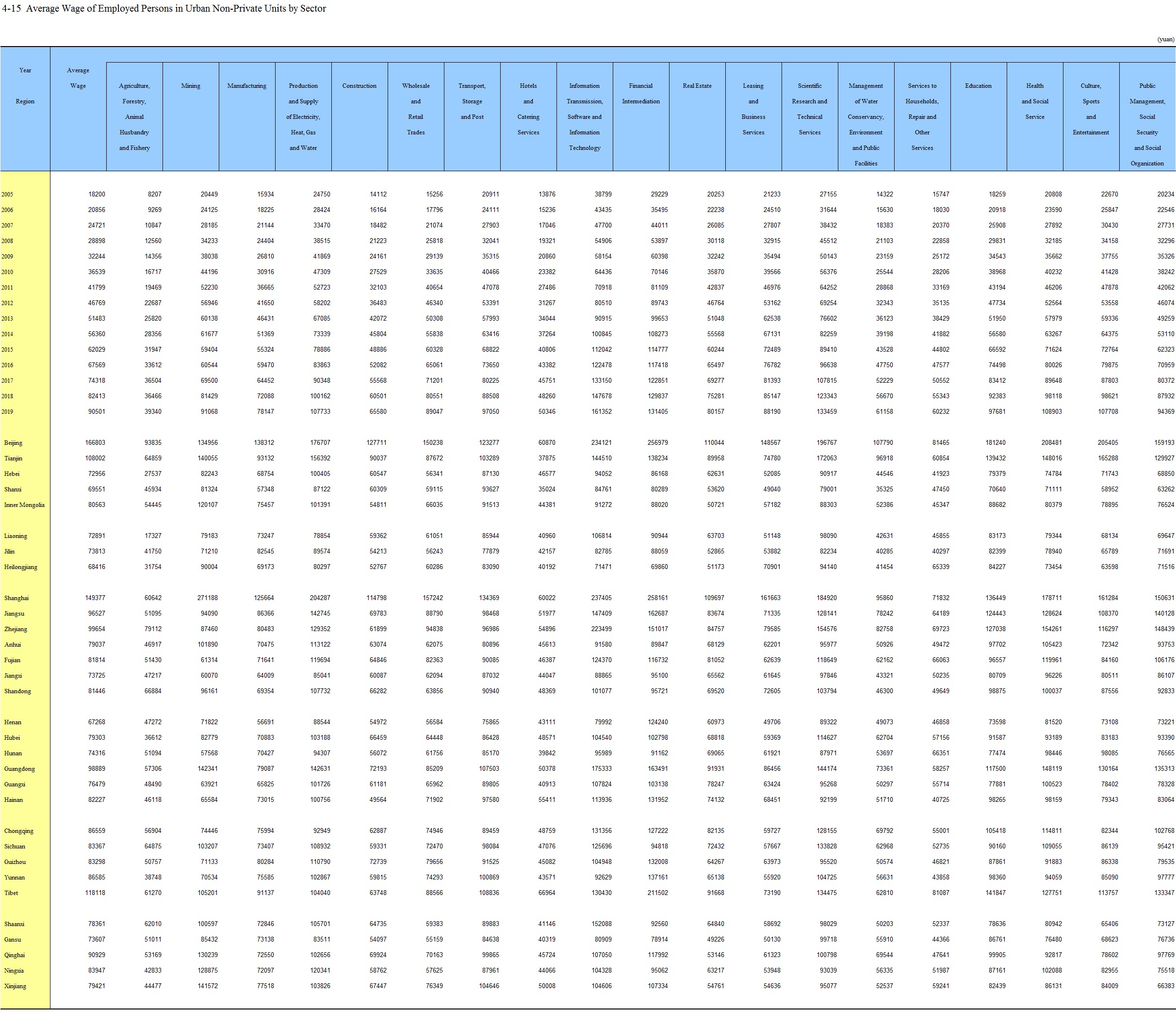This screenshot has width=1176, height=1025.
Task: Click the 'Information Transmission, Software' column header
Action: tap(585, 117)
